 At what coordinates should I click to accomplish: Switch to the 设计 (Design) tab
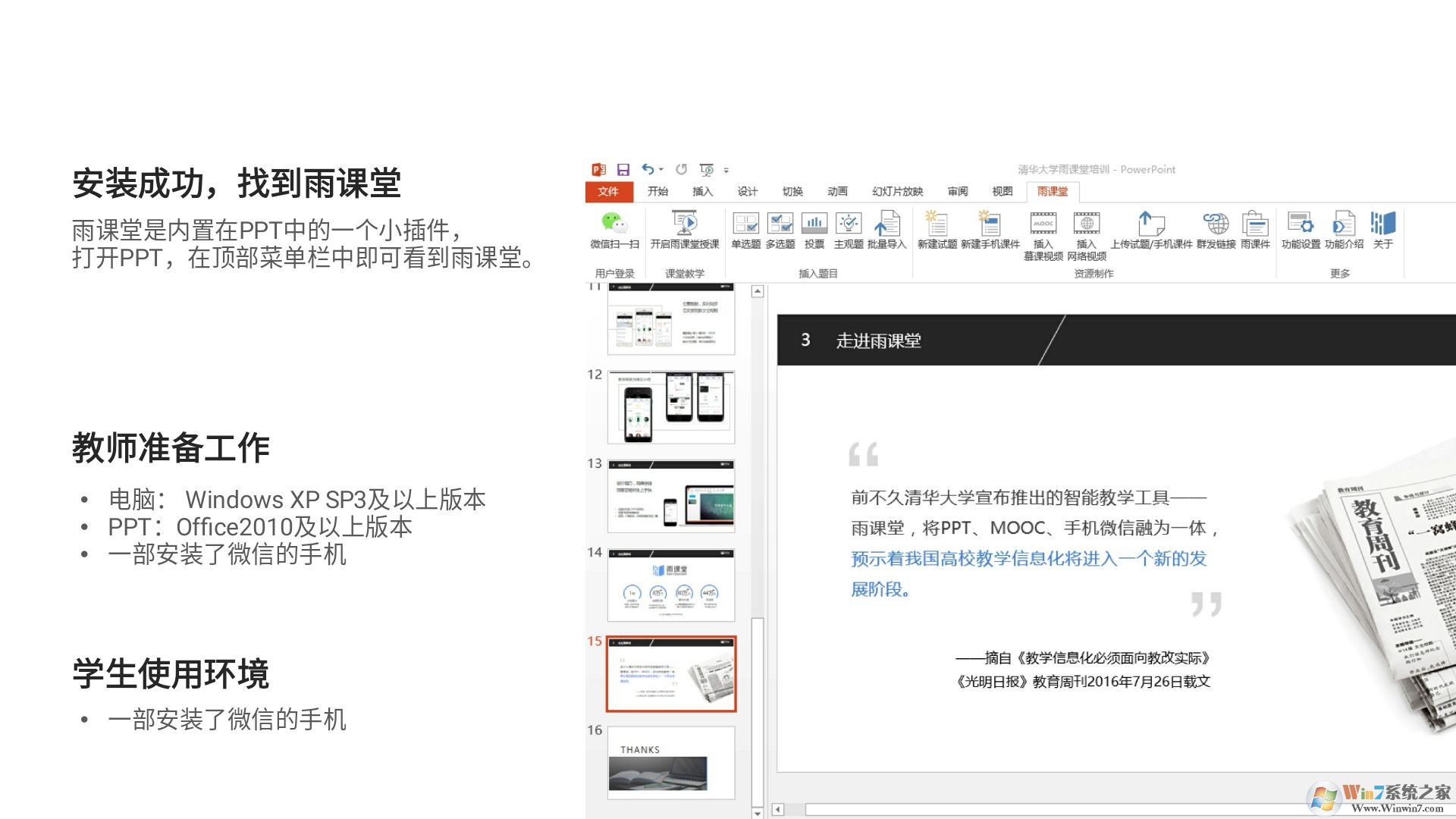747,192
